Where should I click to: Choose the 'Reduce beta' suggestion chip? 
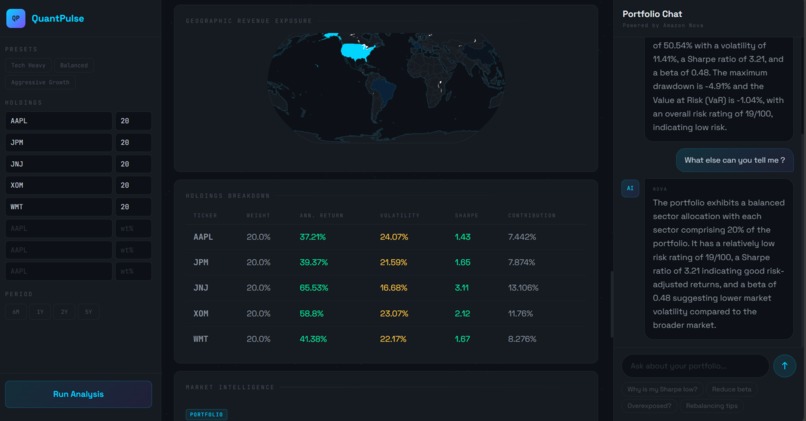(731, 389)
